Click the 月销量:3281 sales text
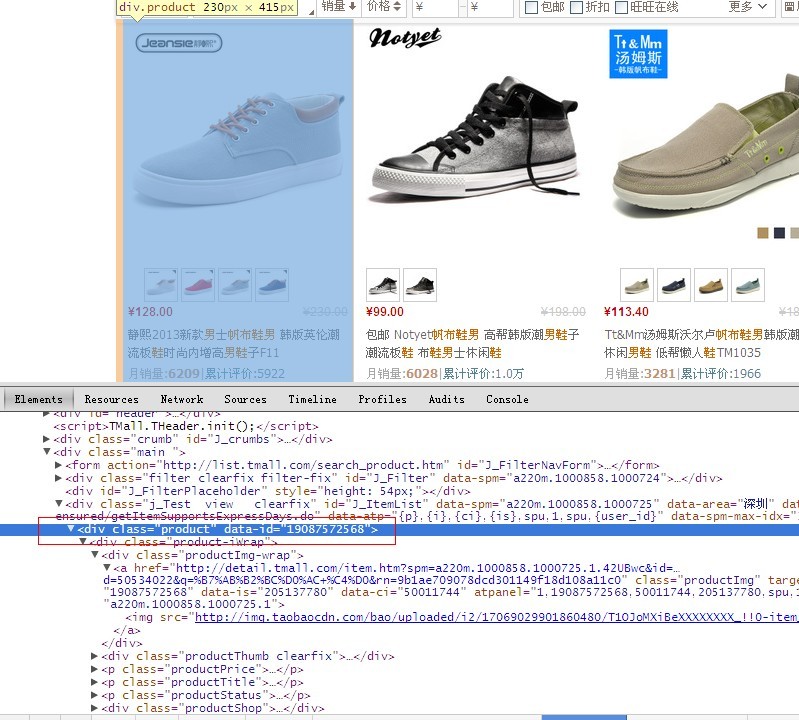 (640, 374)
